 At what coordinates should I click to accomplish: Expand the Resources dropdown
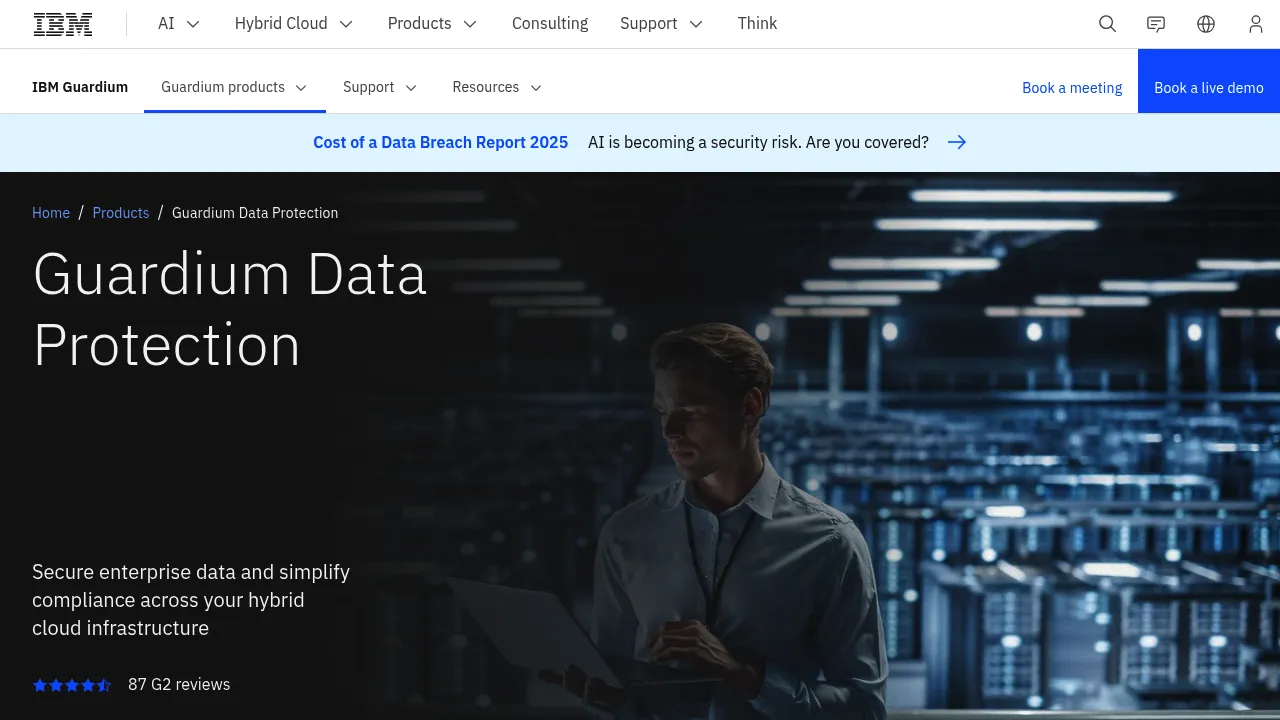[x=498, y=87]
